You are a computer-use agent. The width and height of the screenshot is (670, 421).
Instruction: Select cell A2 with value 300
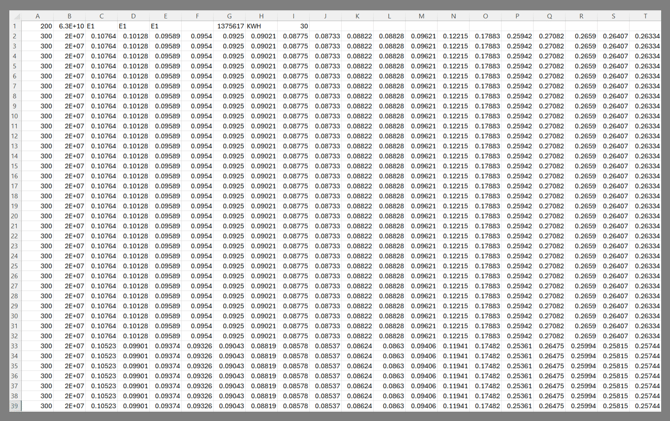coord(38,36)
